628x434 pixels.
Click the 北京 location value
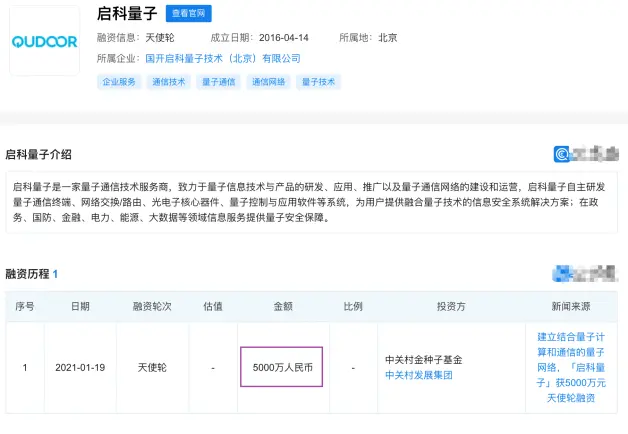388,38
